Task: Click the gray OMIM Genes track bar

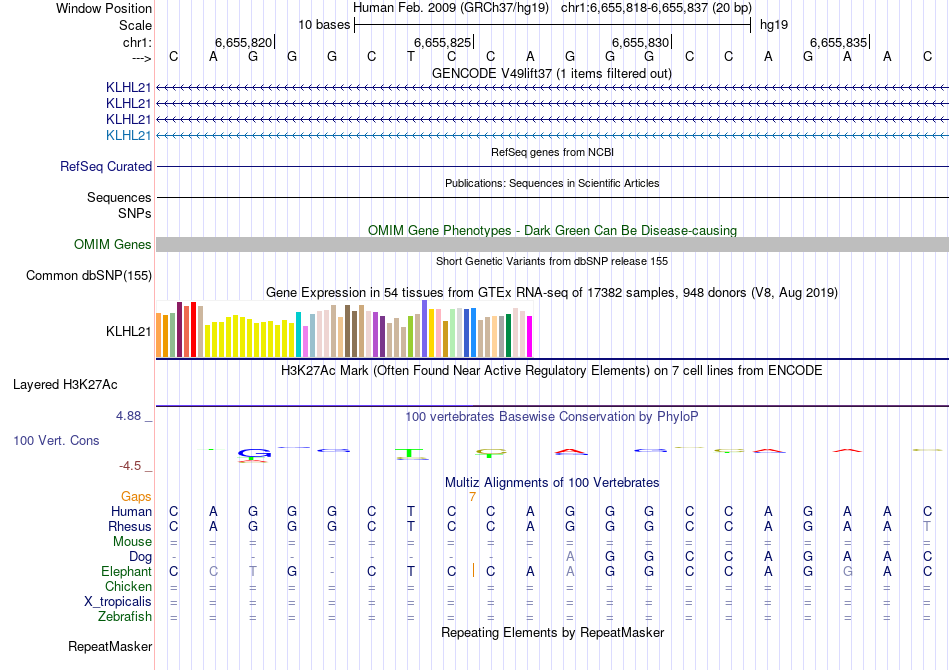Action: [552, 245]
